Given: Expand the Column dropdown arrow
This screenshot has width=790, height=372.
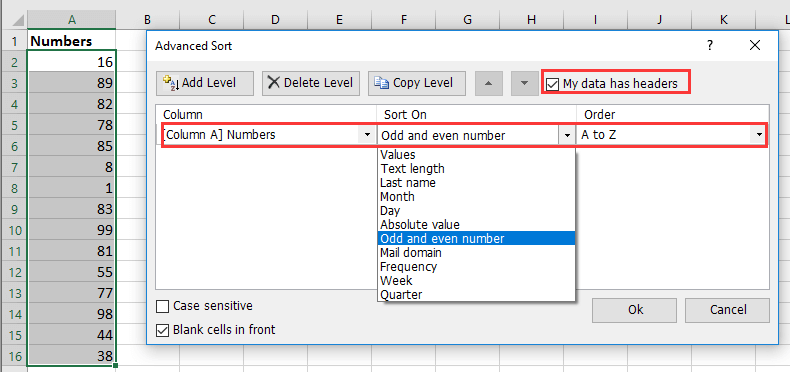Looking at the screenshot, I should [366, 135].
